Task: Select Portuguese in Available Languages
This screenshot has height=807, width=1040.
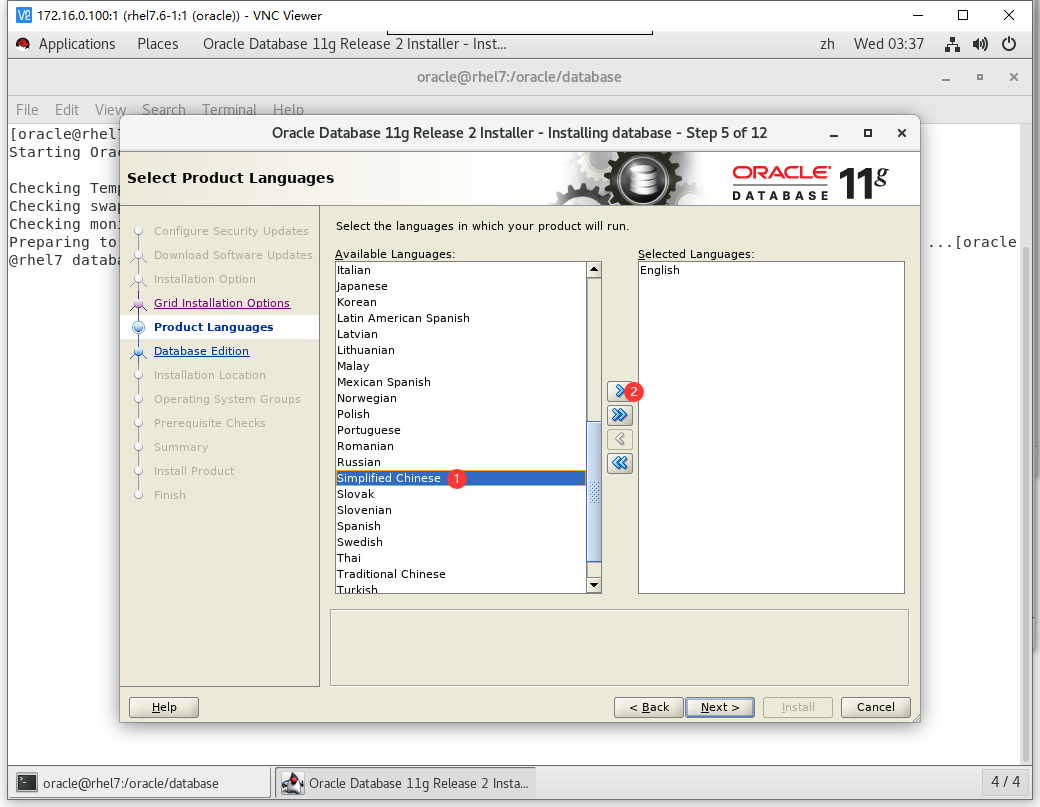Action: [x=460, y=430]
